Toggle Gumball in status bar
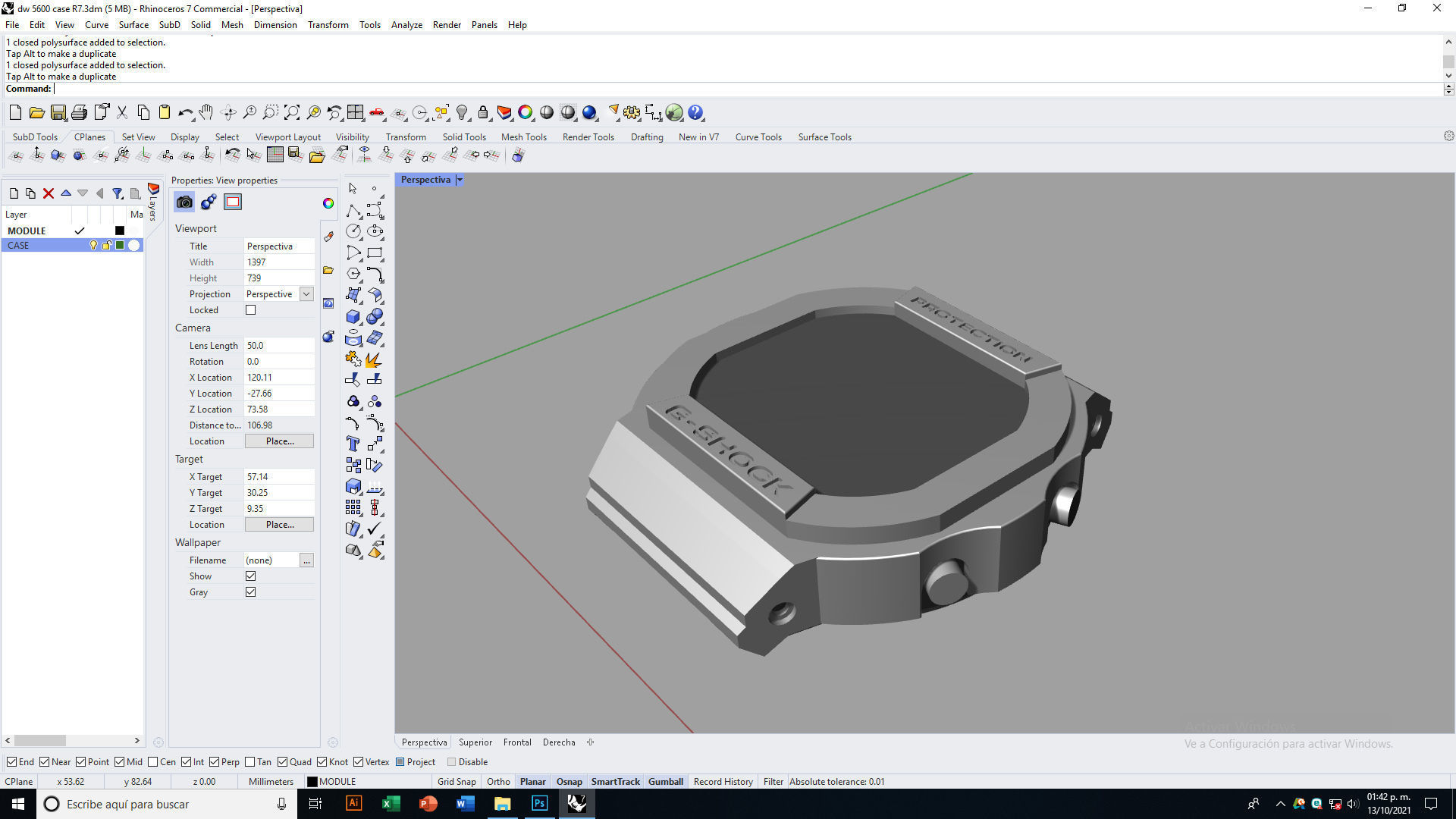The image size is (1456, 819). [x=666, y=782]
